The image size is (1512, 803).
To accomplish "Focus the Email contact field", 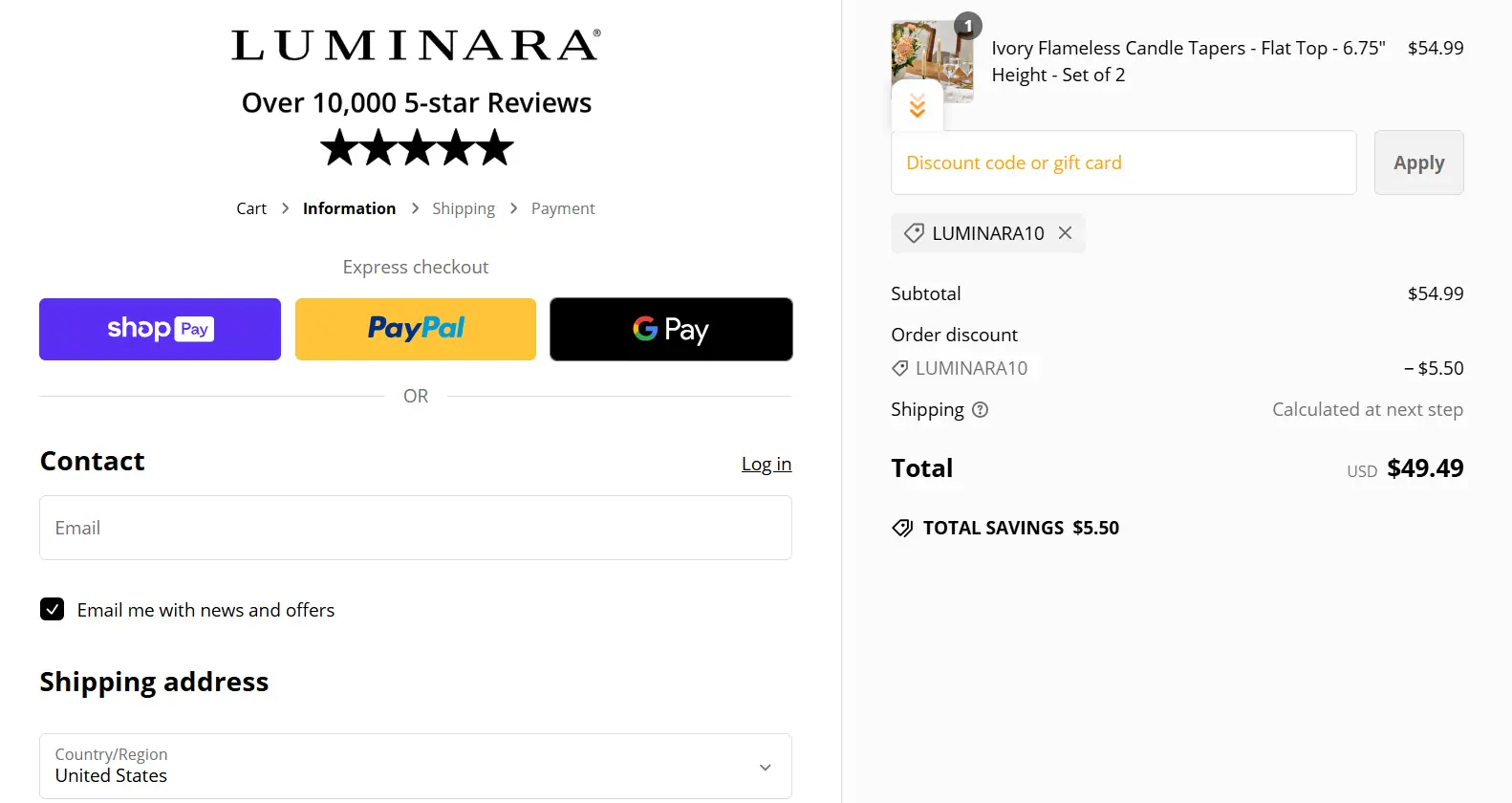I will click(x=416, y=528).
